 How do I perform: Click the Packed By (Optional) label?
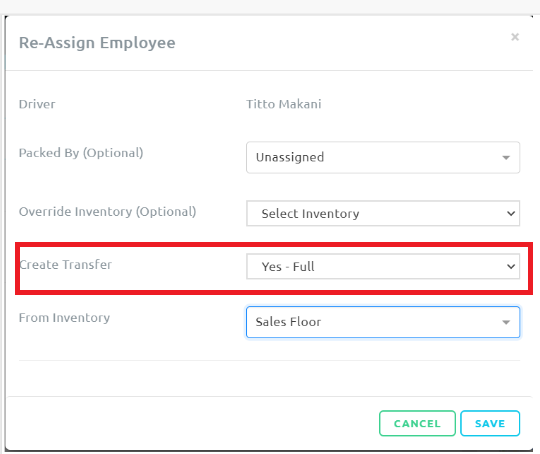coord(81,153)
